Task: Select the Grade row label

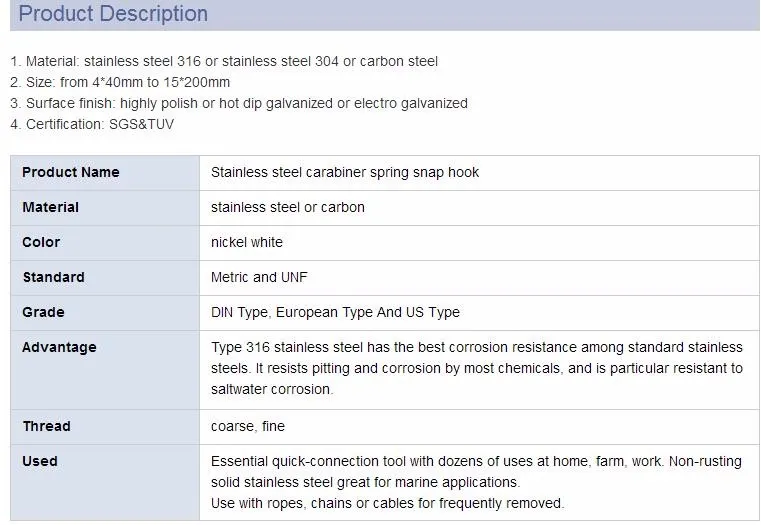Action: 43,312
